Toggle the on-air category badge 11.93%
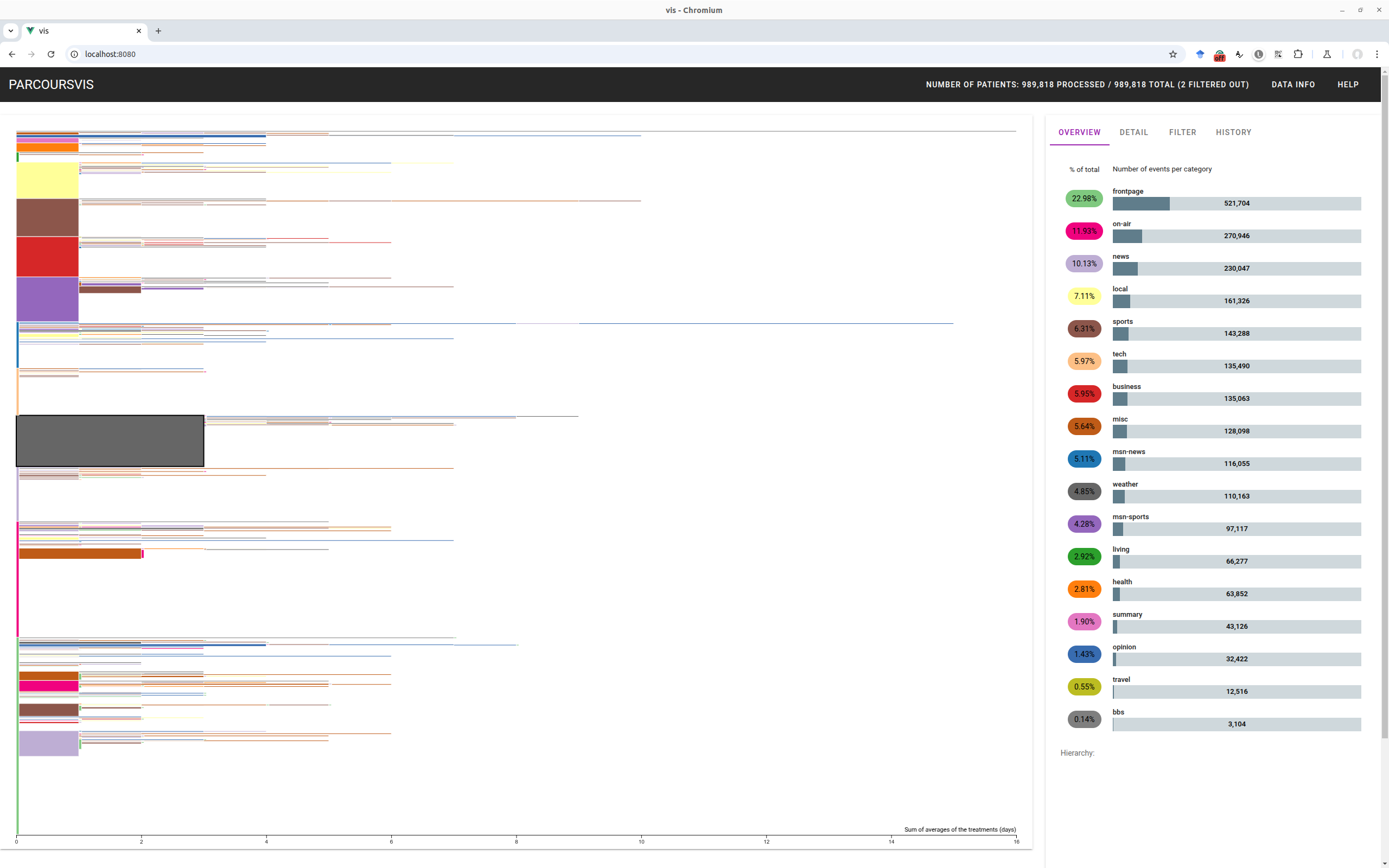 click(1084, 231)
